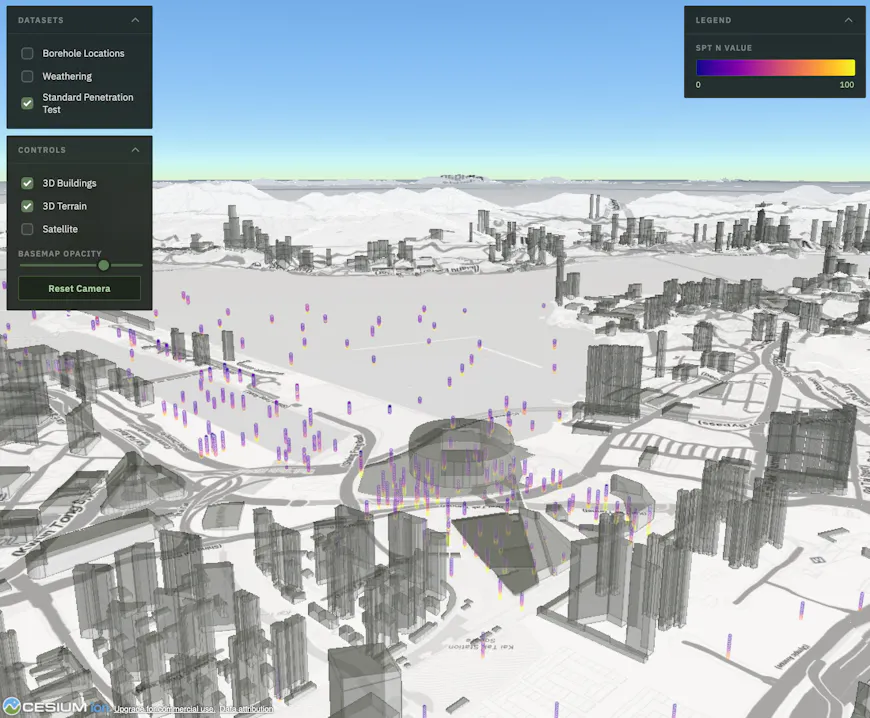Screen dimensions: 870x718
Task: Open the 'Upgrade for commercial use' link
Action: click(x=165, y=709)
